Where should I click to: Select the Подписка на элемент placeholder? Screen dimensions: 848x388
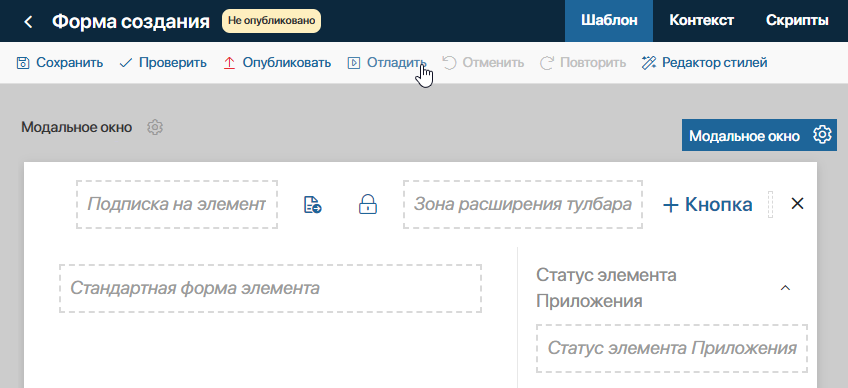[x=177, y=205]
